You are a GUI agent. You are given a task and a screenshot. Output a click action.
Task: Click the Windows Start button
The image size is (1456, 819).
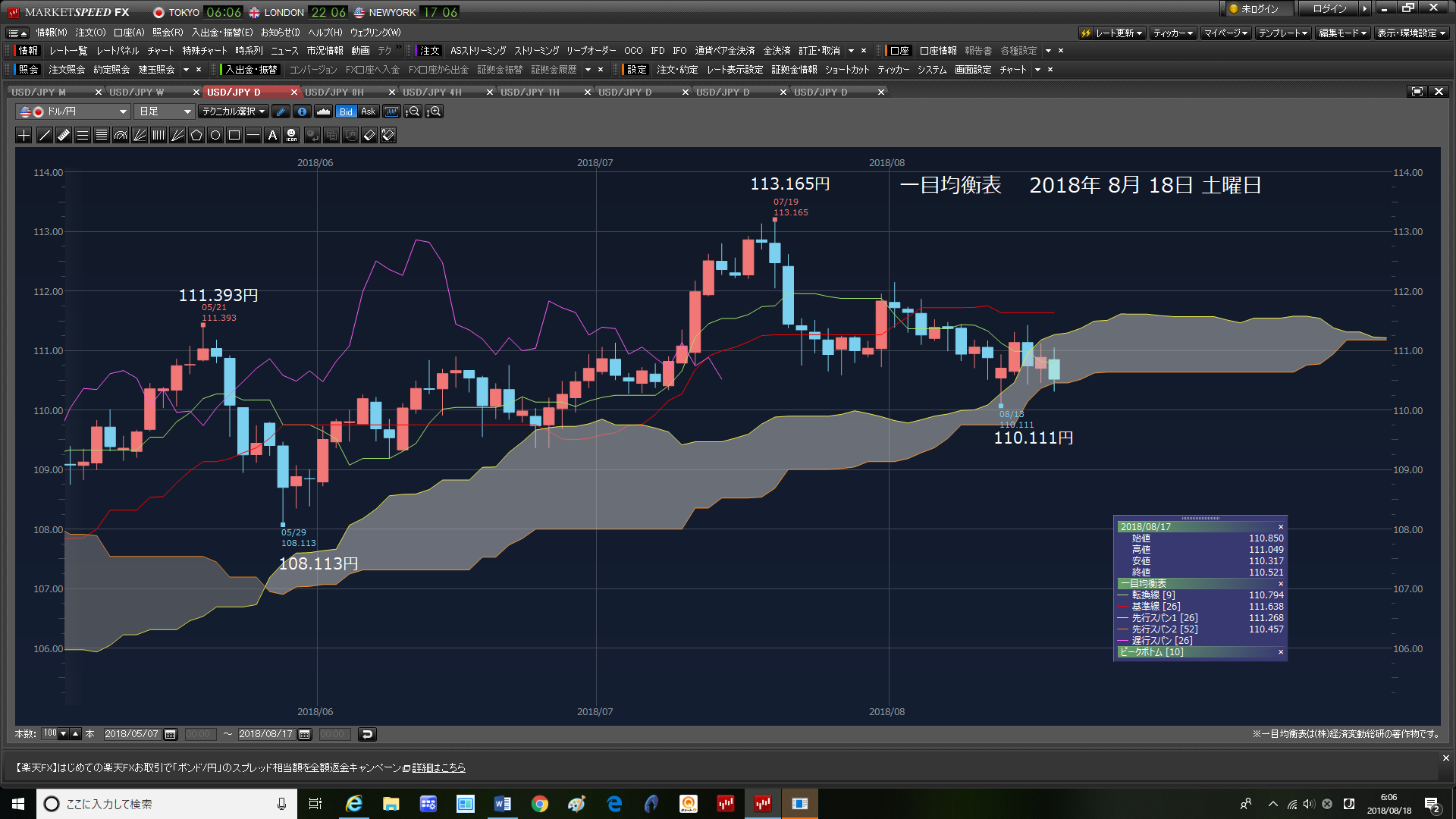18,804
